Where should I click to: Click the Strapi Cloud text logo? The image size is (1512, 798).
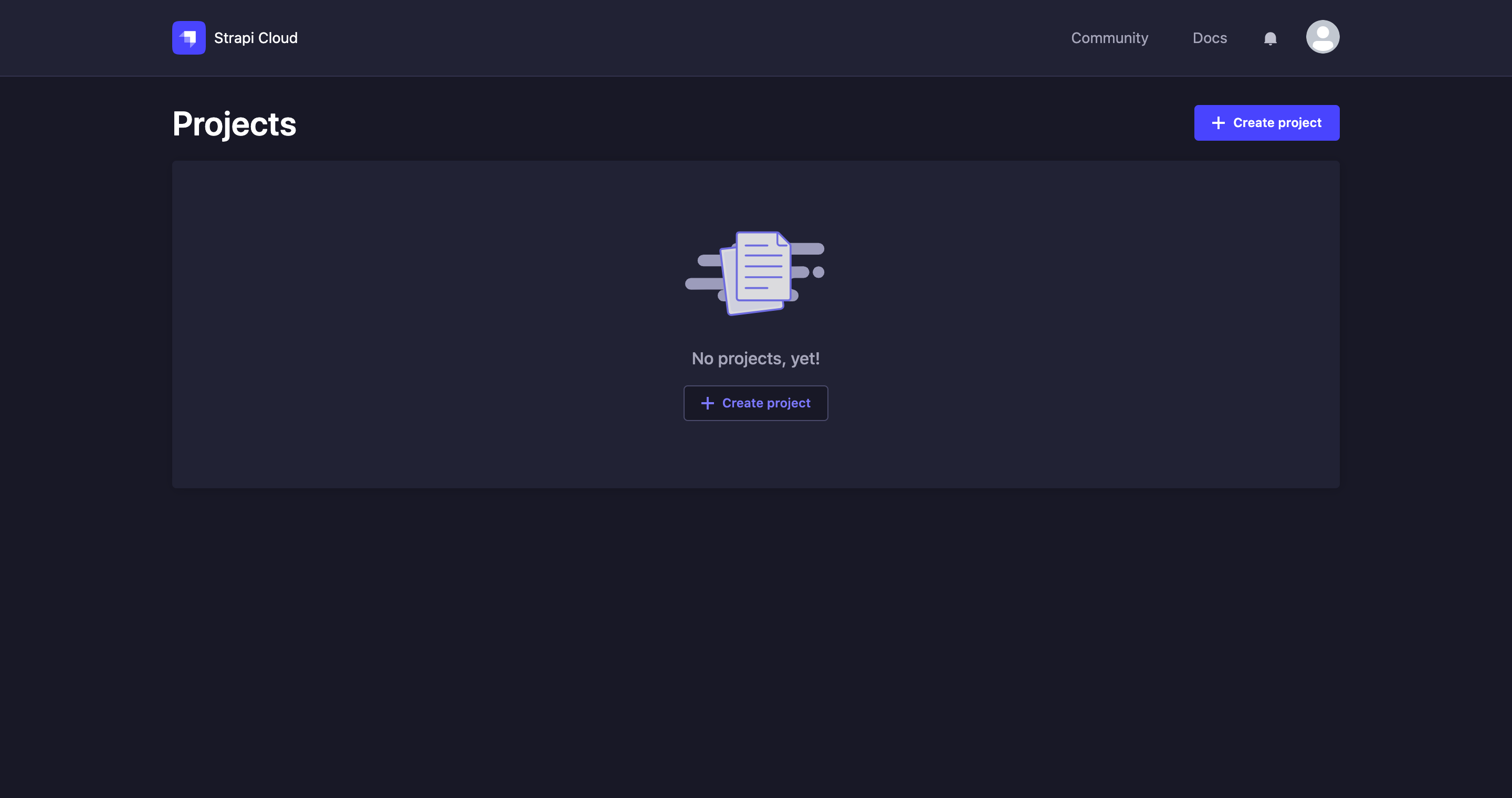click(x=256, y=37)
